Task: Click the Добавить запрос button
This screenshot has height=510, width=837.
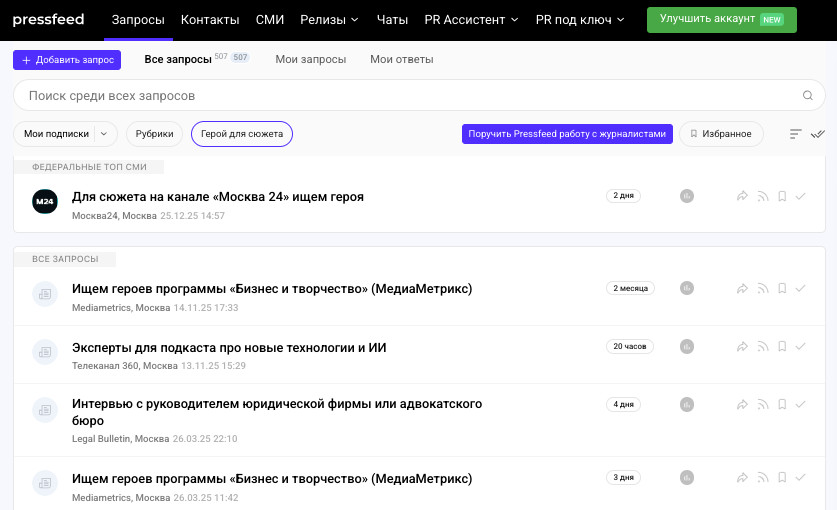Action: click(x=67, y=60)
